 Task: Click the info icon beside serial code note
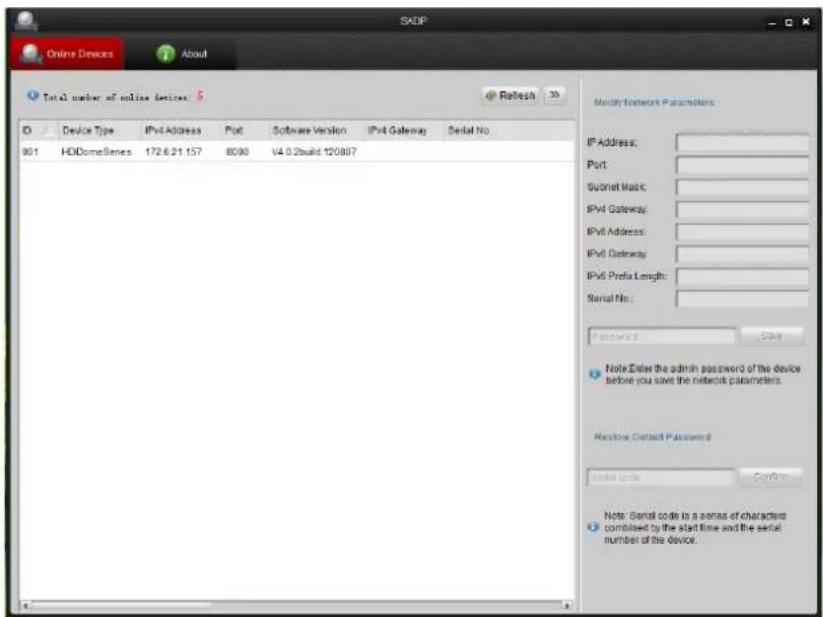pos(593,527)
